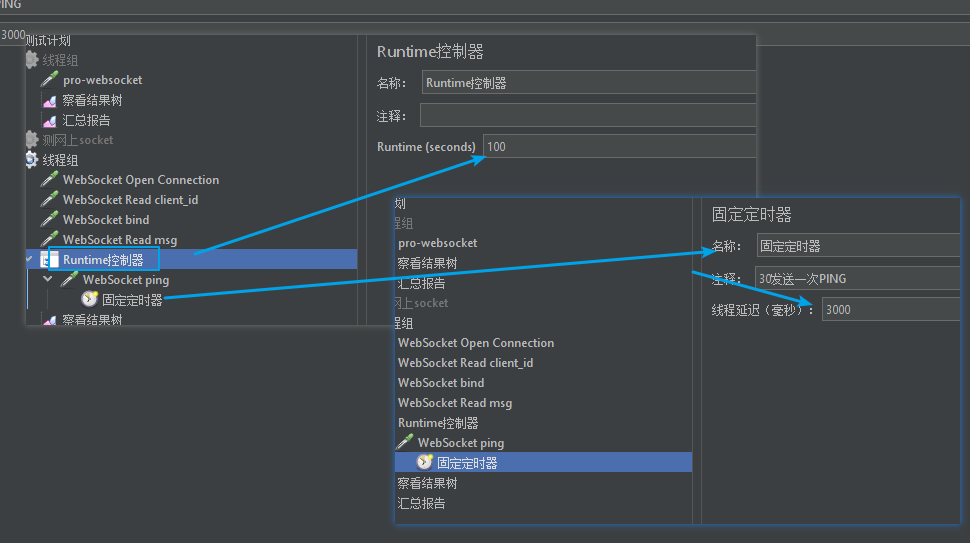Select the WebSocket Read client_id row with pipette icon
Image resolution: width=970 pixels, height=543 pixels.
click(x=131, y=200)
